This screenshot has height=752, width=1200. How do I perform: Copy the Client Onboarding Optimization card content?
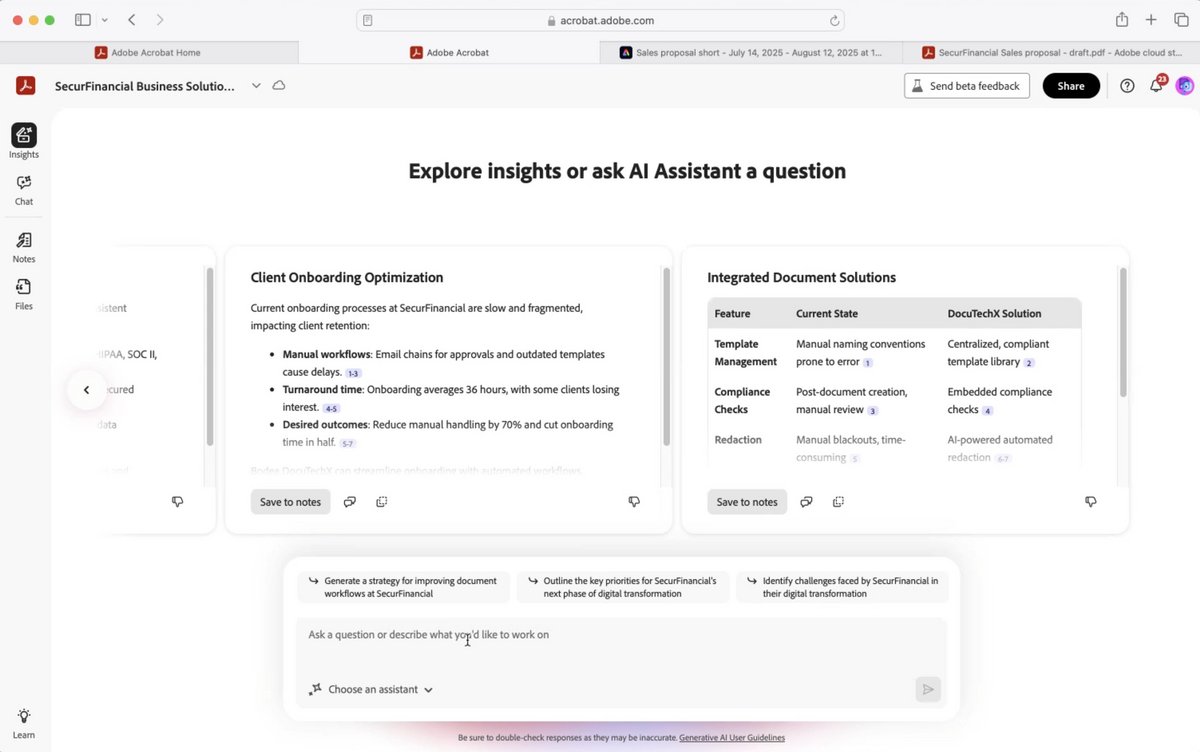[x=382, y=502]
